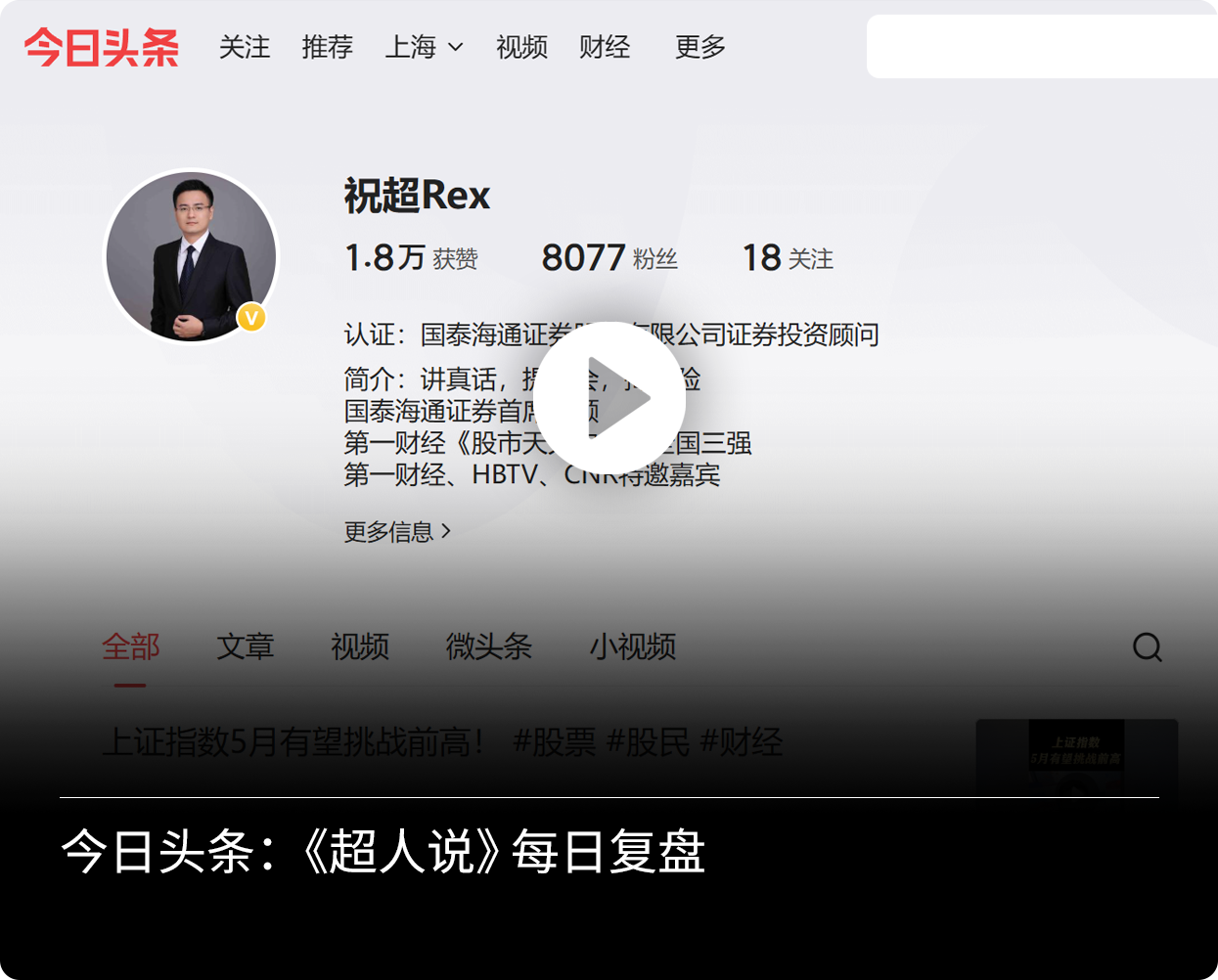Screen dimensions: 1218x980
Task: Play the video with the center play button
Action: coord(609,398)
